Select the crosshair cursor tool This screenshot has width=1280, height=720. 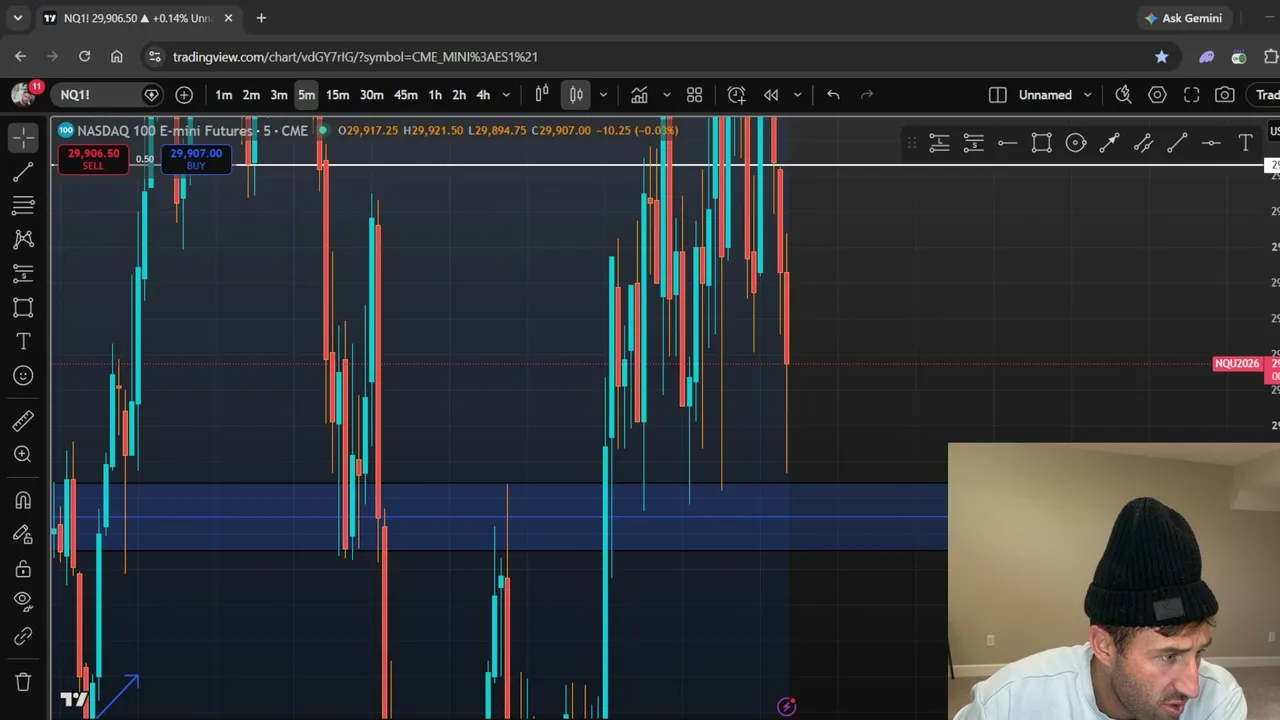pyautogui.click(x=23, y=137)
